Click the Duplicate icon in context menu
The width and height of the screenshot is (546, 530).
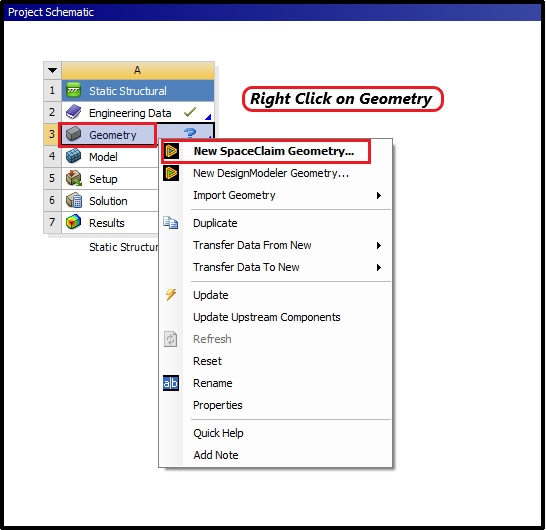click(171, 223)
